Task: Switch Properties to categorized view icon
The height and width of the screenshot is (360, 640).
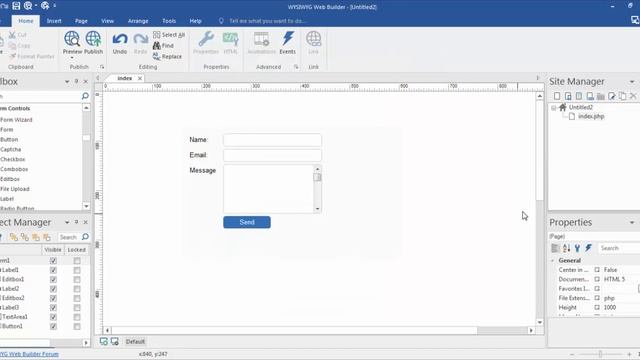Action: pos(555,248)
